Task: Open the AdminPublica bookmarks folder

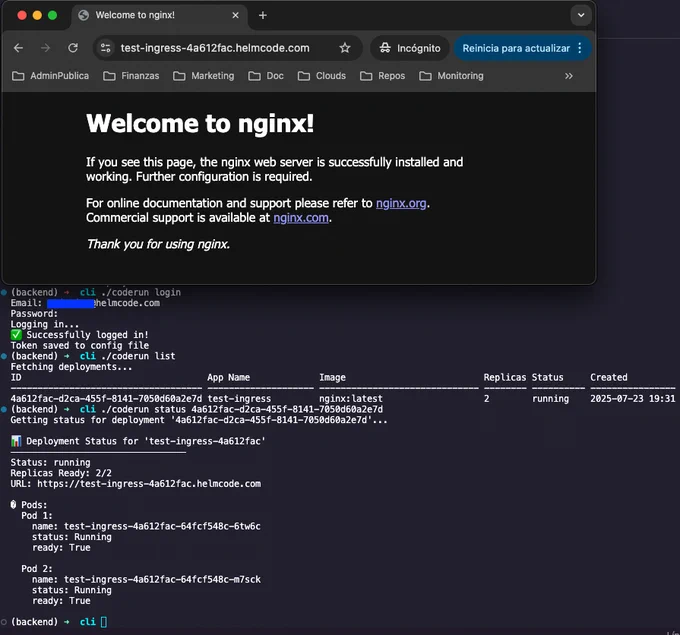Action: (50, 76)
